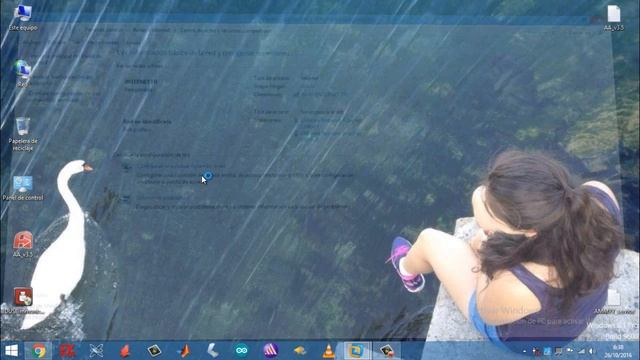
Task: Show hidden system tray icons arrow
Action: (525, 351)
